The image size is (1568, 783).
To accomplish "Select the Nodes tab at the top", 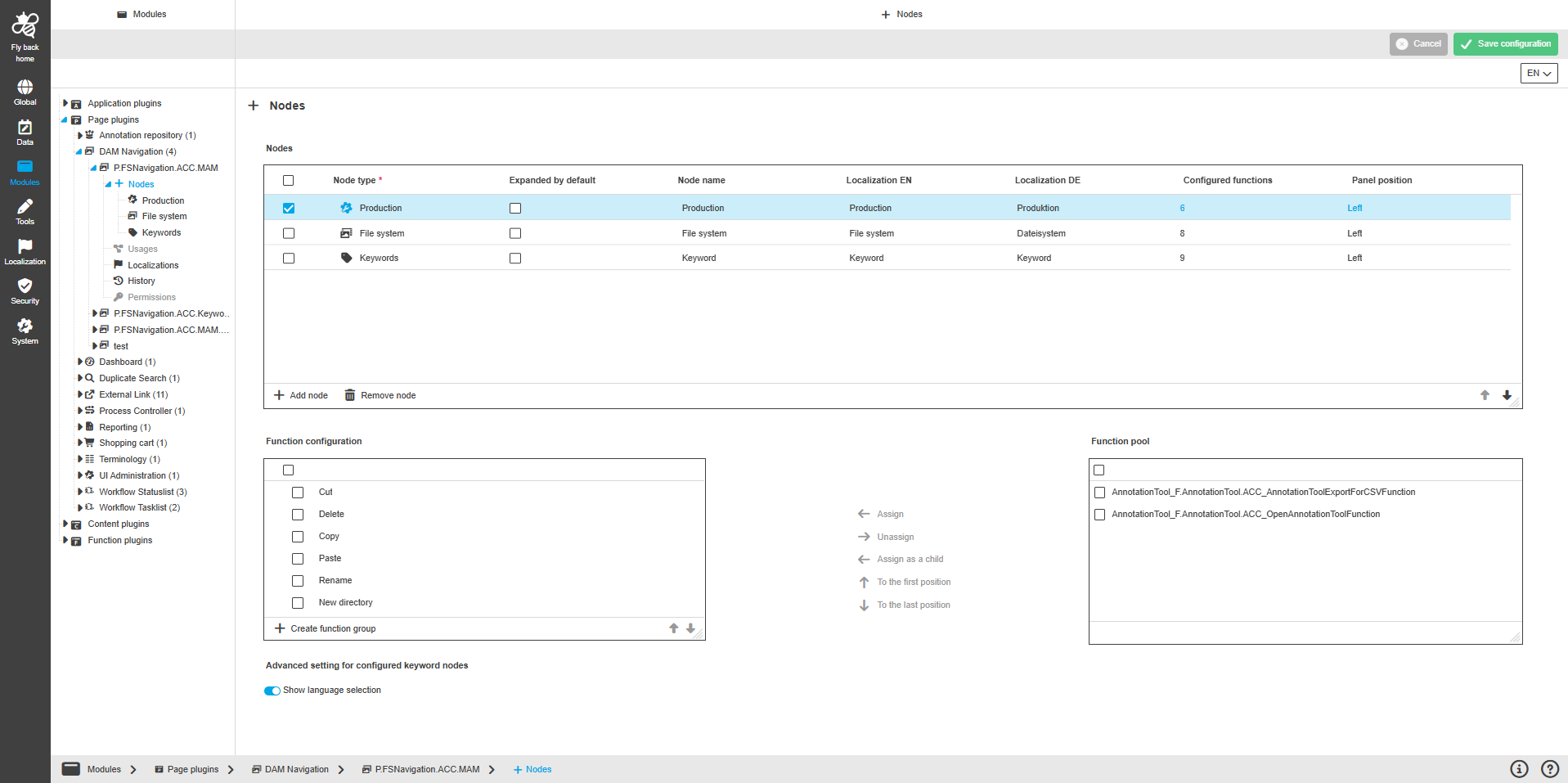I will tap(901, 14).
